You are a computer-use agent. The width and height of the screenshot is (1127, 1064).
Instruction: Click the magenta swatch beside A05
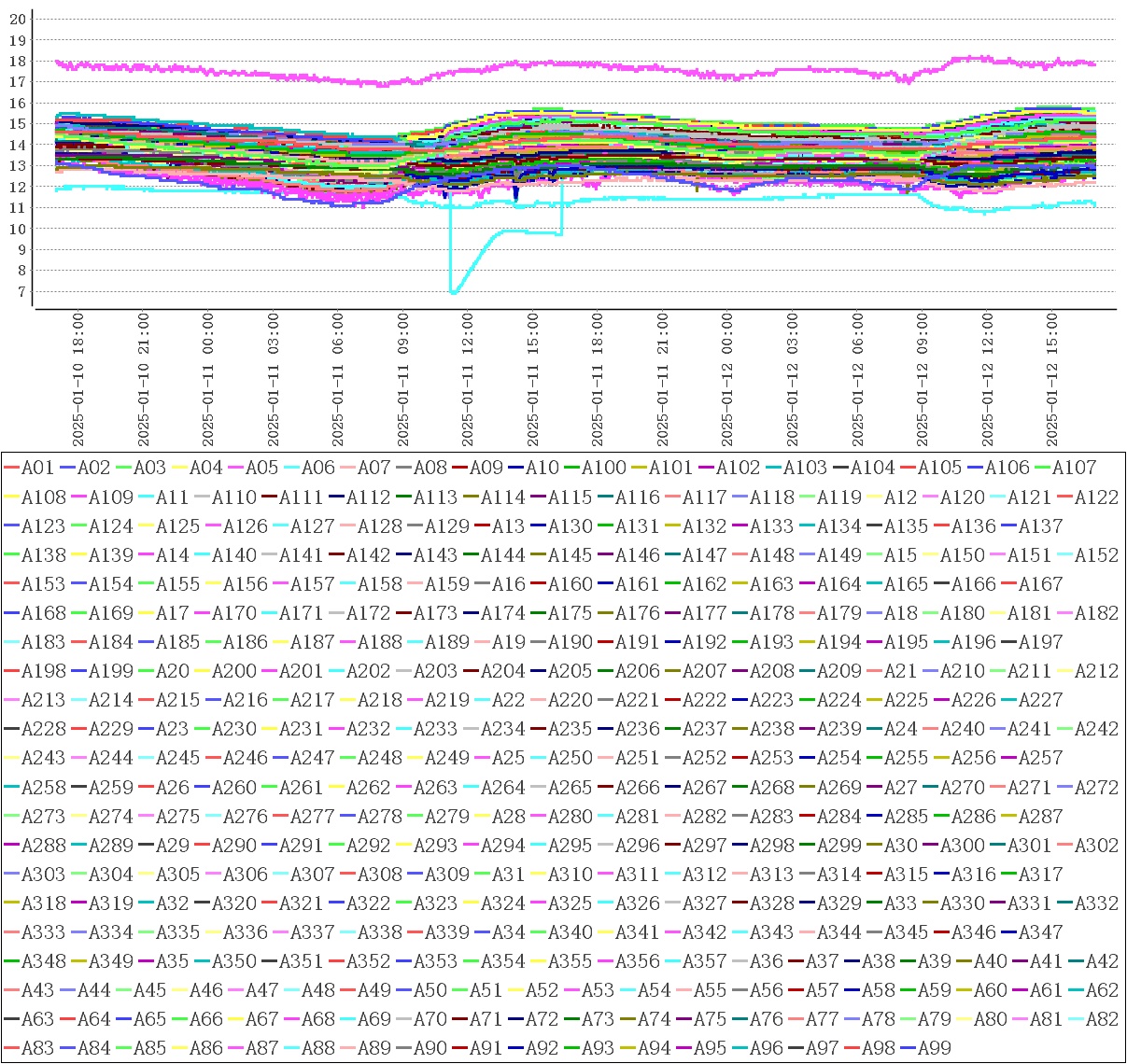pos(235,468)
